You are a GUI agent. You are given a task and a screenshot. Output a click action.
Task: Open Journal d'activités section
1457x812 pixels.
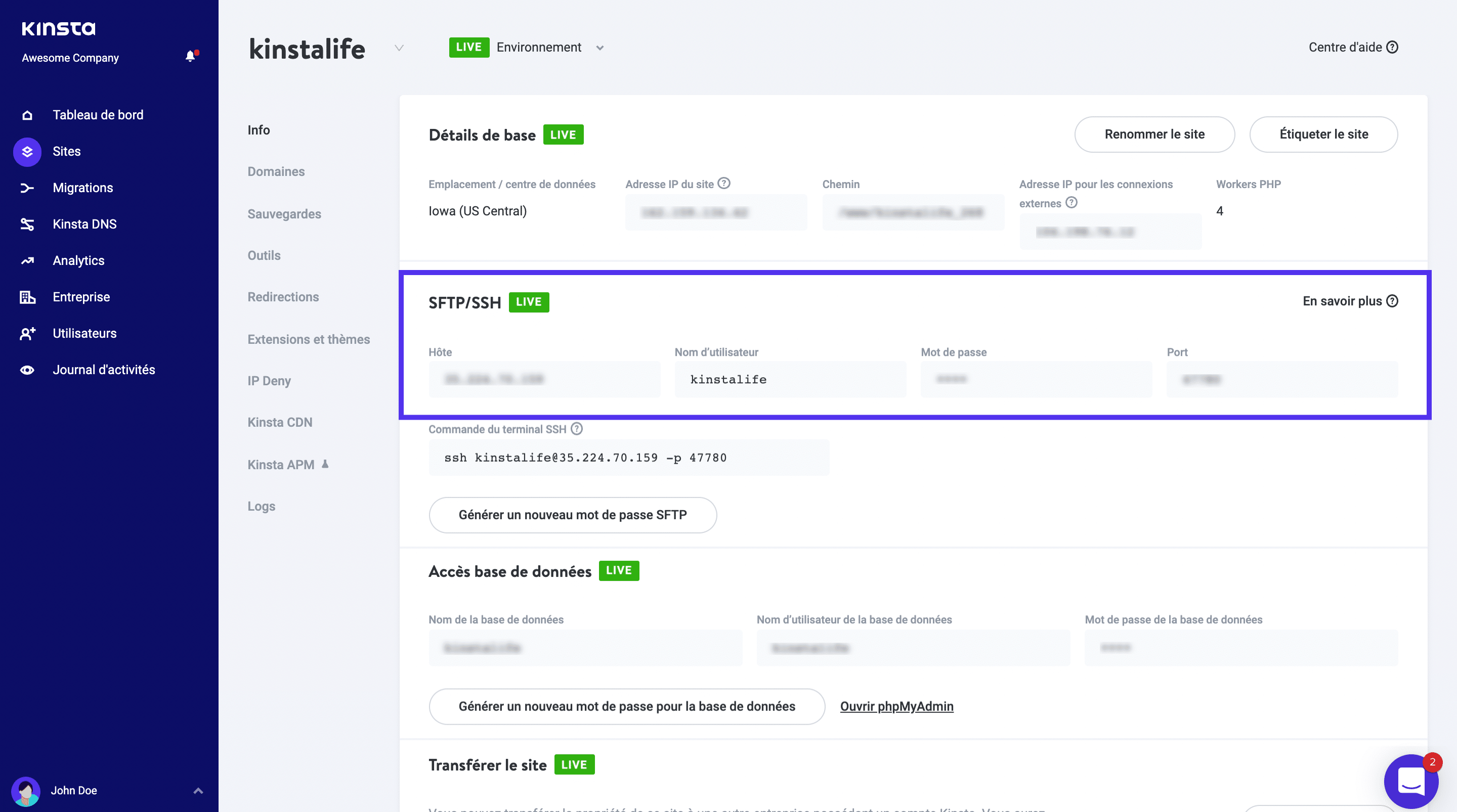coord(104,370)
